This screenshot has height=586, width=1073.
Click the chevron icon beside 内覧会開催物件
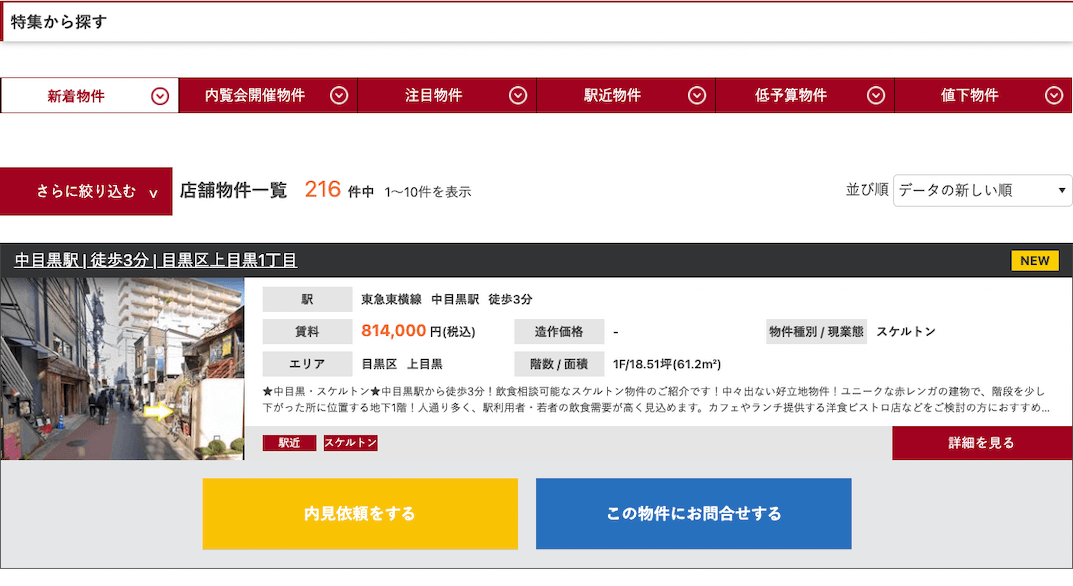(339, 96)
